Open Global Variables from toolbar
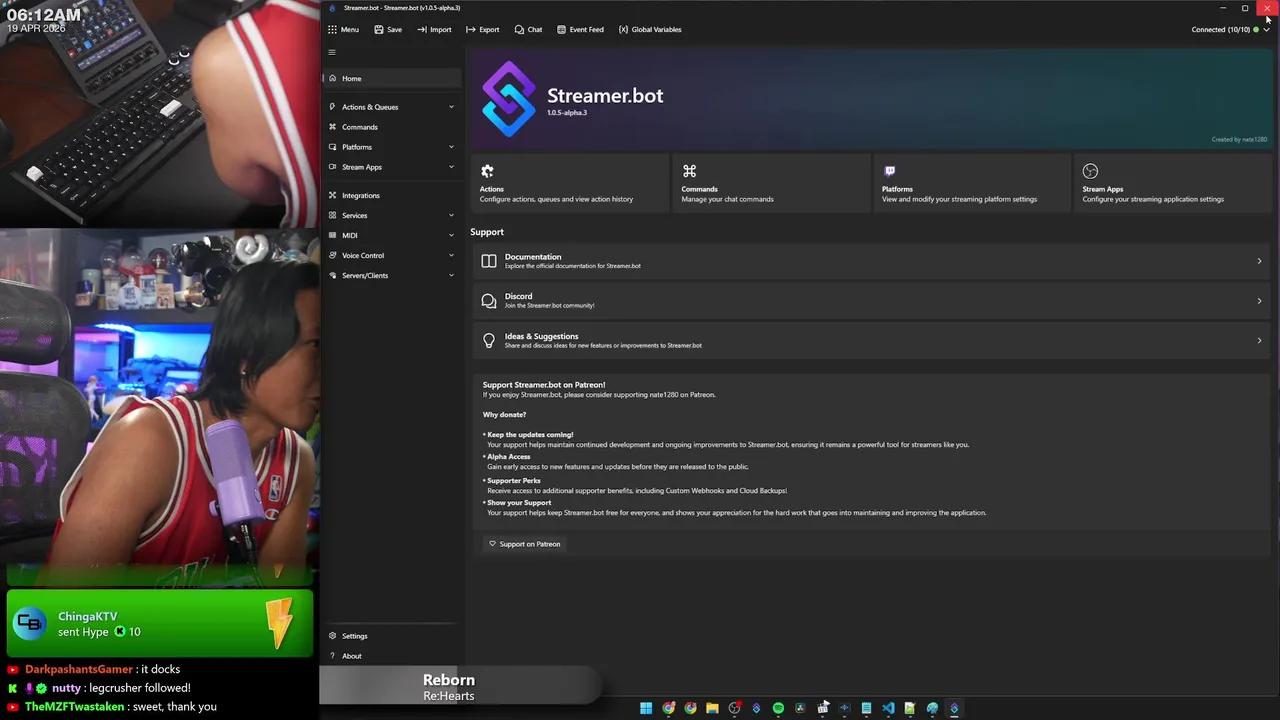The width and height of the screenshot is (1280, 720). [650, 29]
